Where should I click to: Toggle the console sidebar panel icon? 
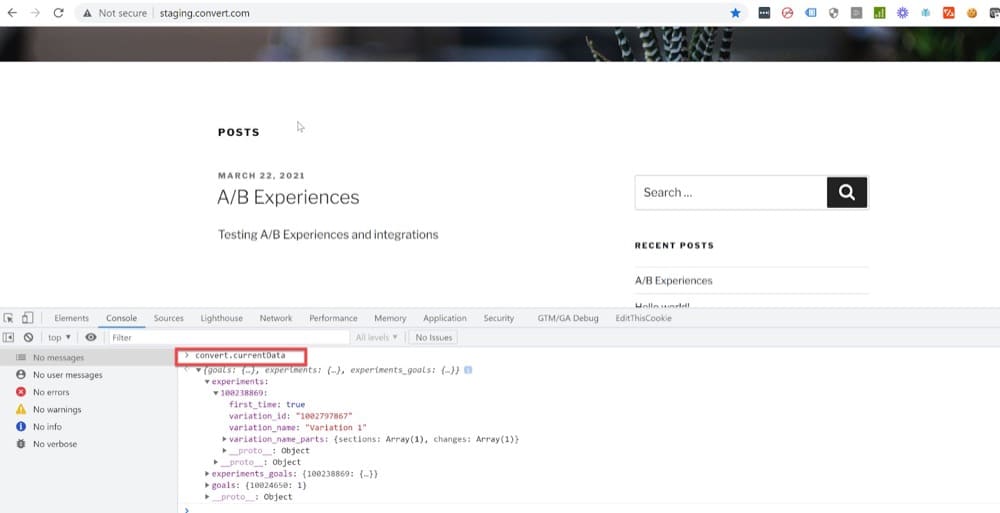coord(9,338)
